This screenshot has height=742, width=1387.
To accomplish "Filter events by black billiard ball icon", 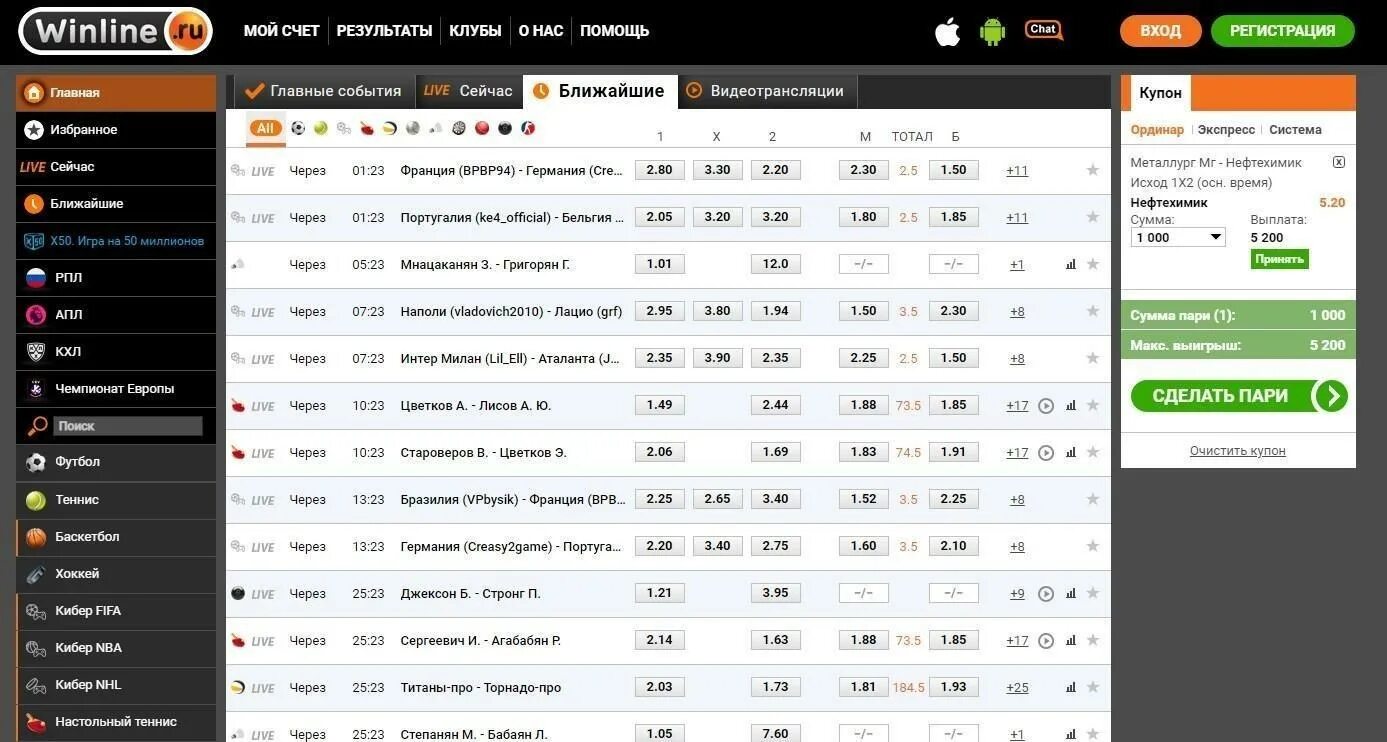I will [505, 128].
